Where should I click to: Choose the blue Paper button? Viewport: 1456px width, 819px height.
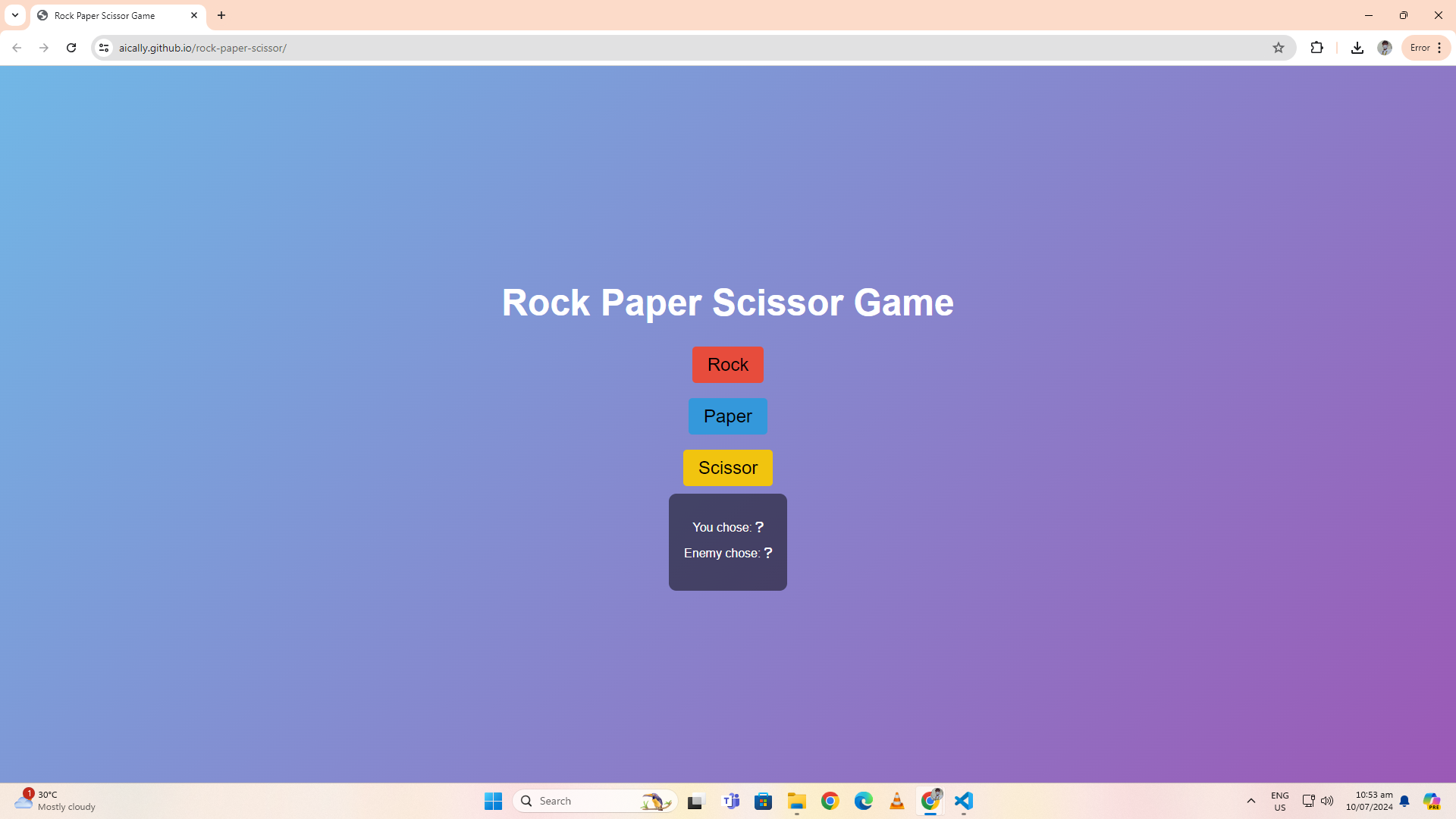[727, 416]
